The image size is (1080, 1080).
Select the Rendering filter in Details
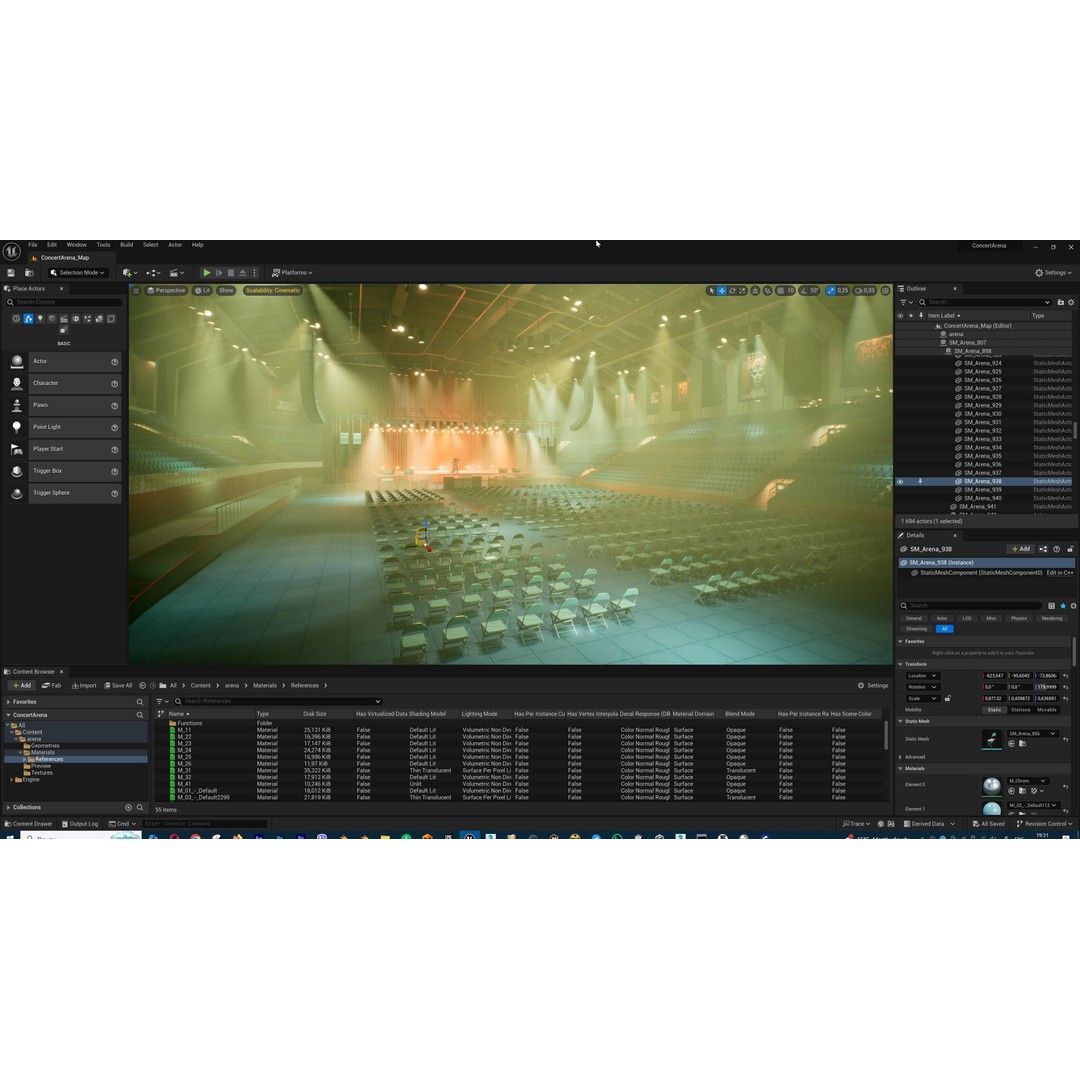1051,619
